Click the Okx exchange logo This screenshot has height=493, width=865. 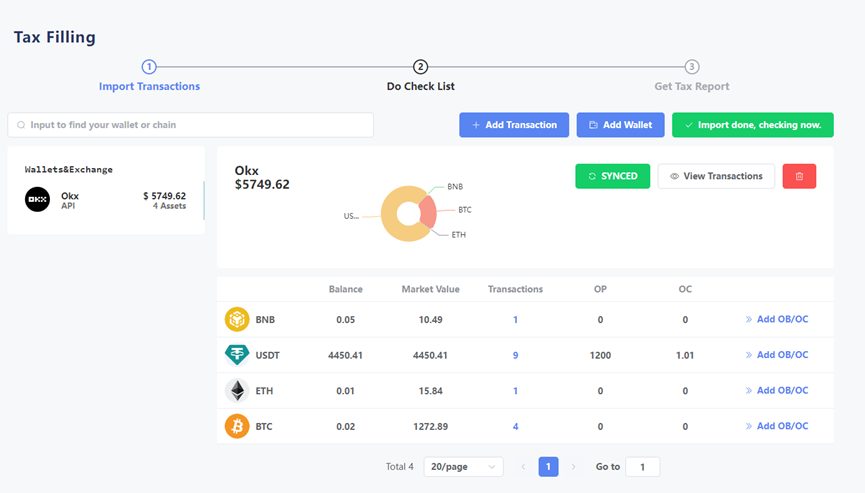pyautogui.click(x=38, y=200)
